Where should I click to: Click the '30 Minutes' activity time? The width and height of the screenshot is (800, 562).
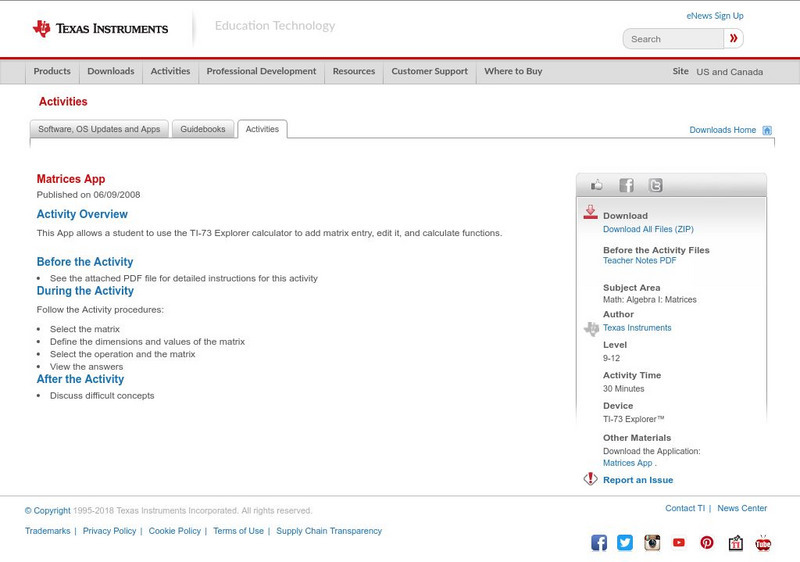pos(623,389)
